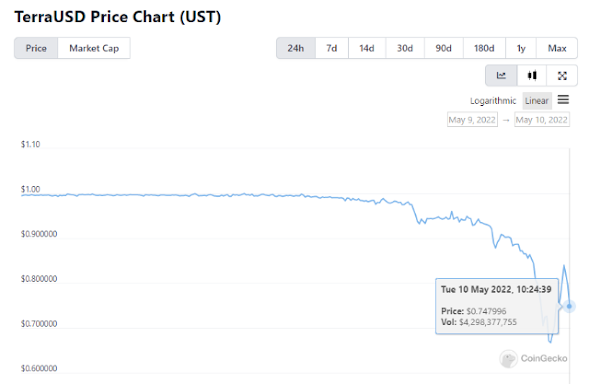
Task: Show the Max time range
Action: [557, 48]
